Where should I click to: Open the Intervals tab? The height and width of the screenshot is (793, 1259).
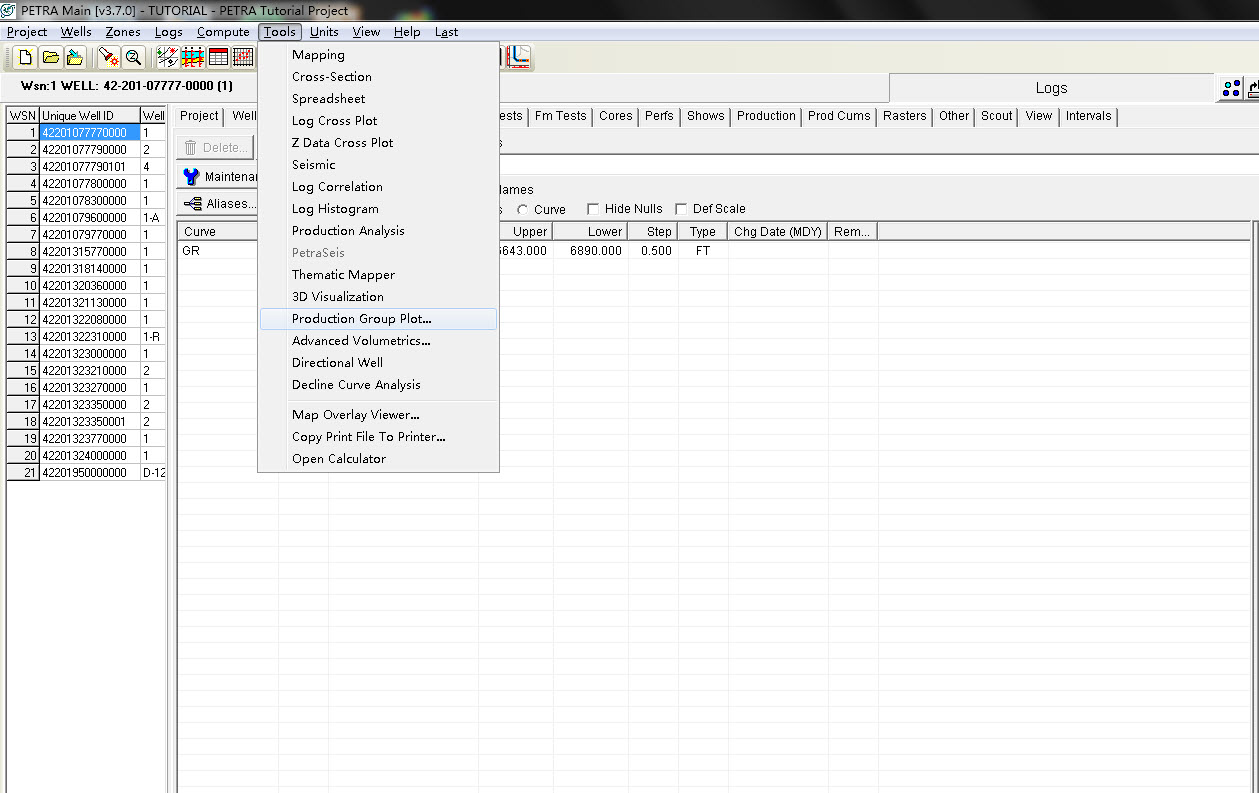(x=1088, y=116)
